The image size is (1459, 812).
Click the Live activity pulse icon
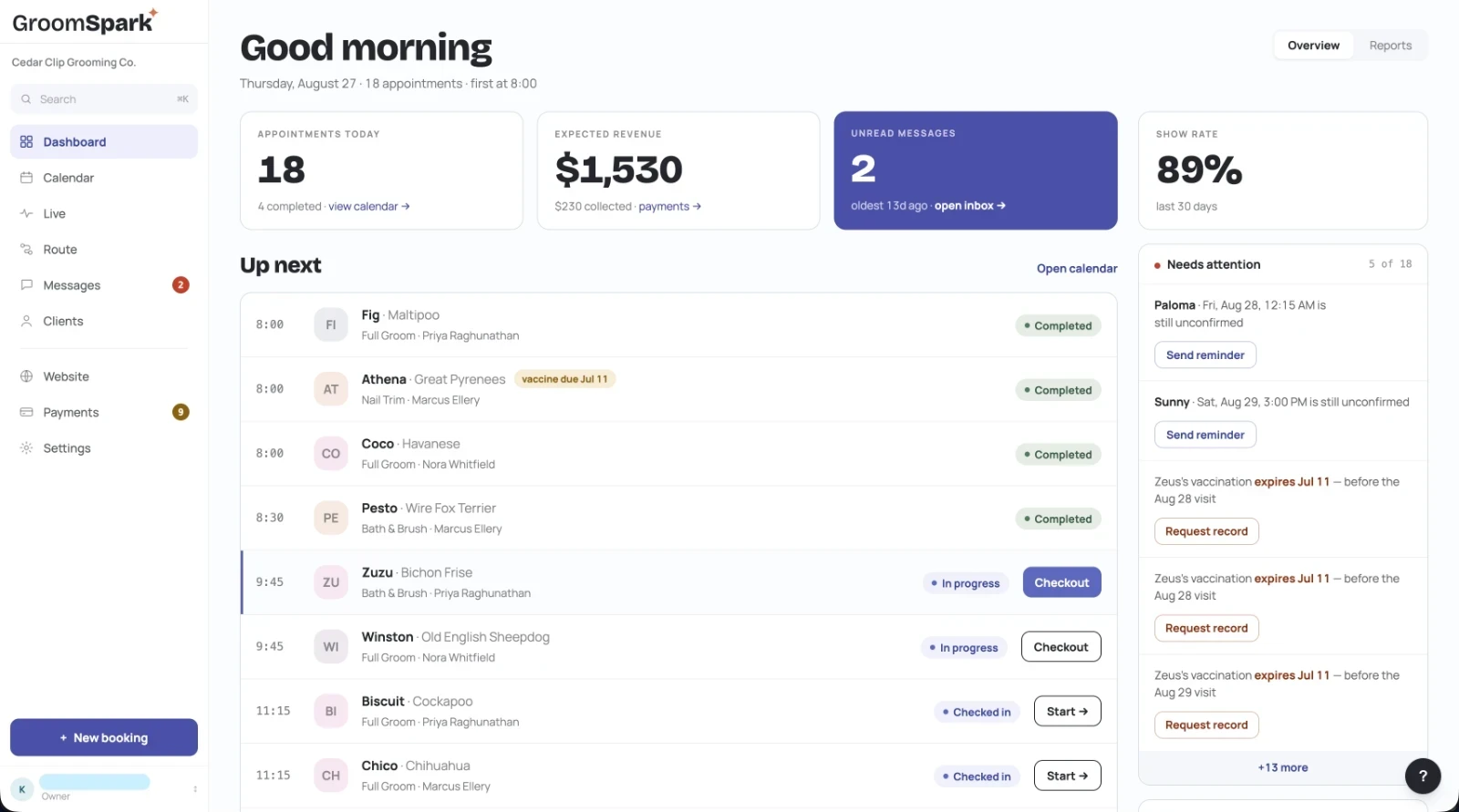pos(26,213)
